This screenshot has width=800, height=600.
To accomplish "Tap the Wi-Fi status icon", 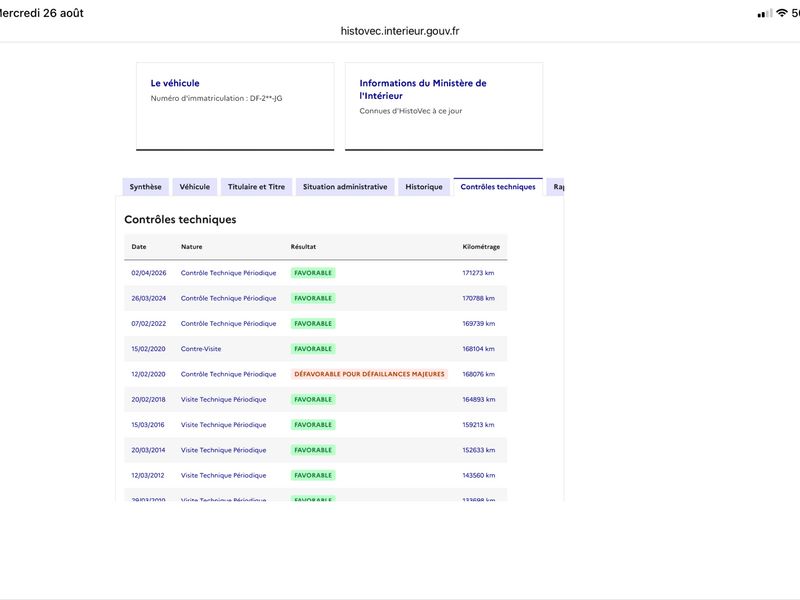I will pyautogui.click(x=782, y=13).
